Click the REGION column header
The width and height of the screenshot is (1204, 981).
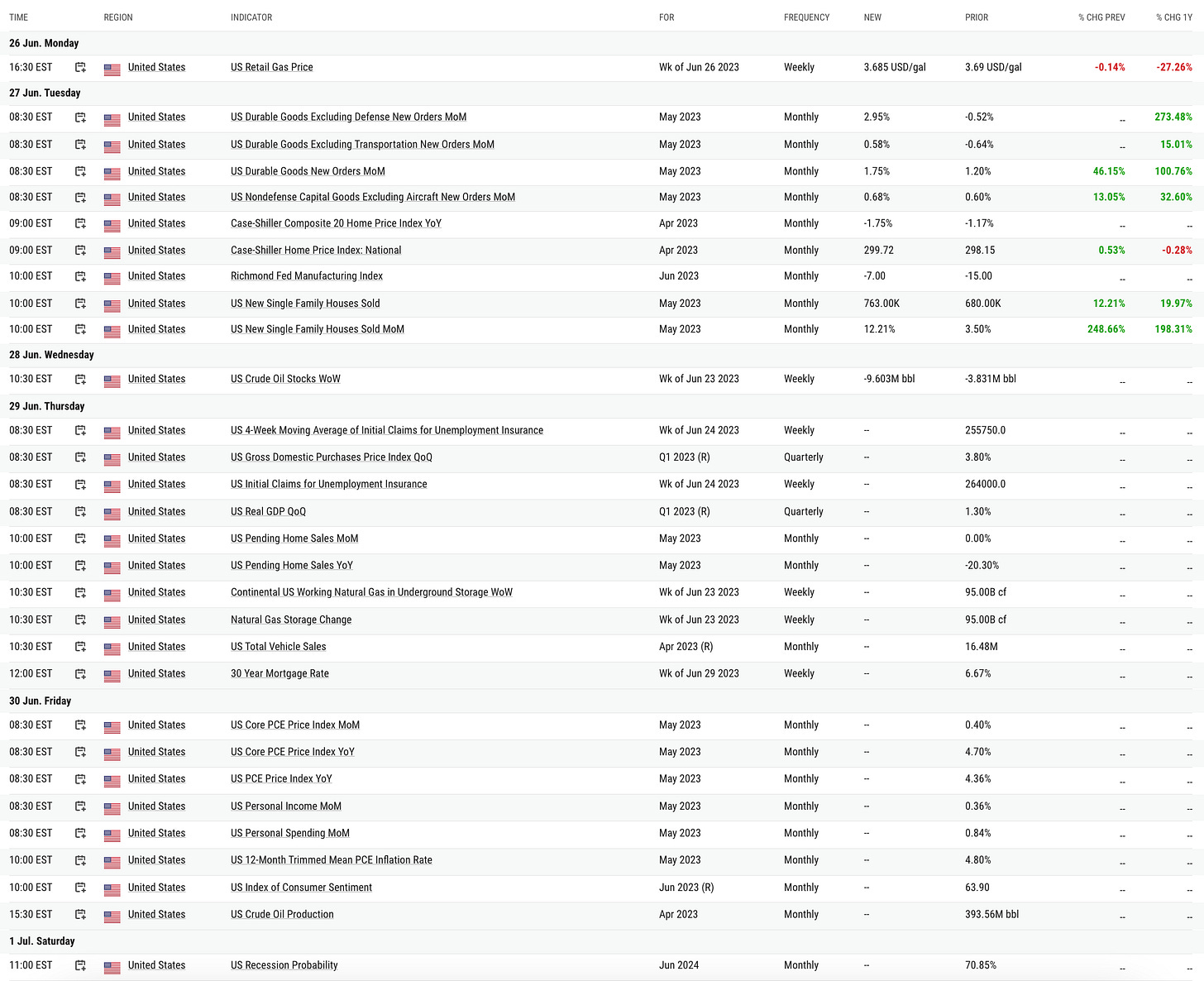(x=118, y=17)
